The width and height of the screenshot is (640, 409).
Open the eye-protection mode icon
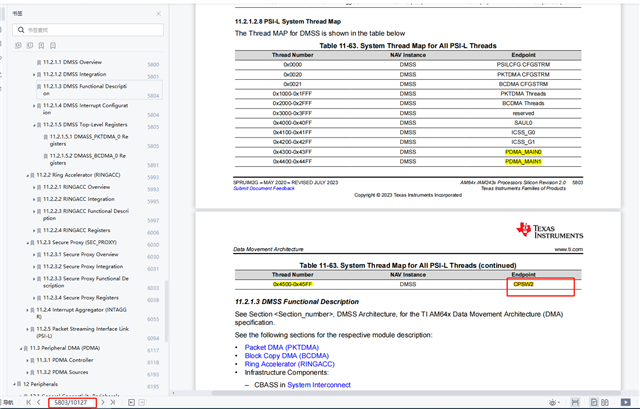pos(554,402)
